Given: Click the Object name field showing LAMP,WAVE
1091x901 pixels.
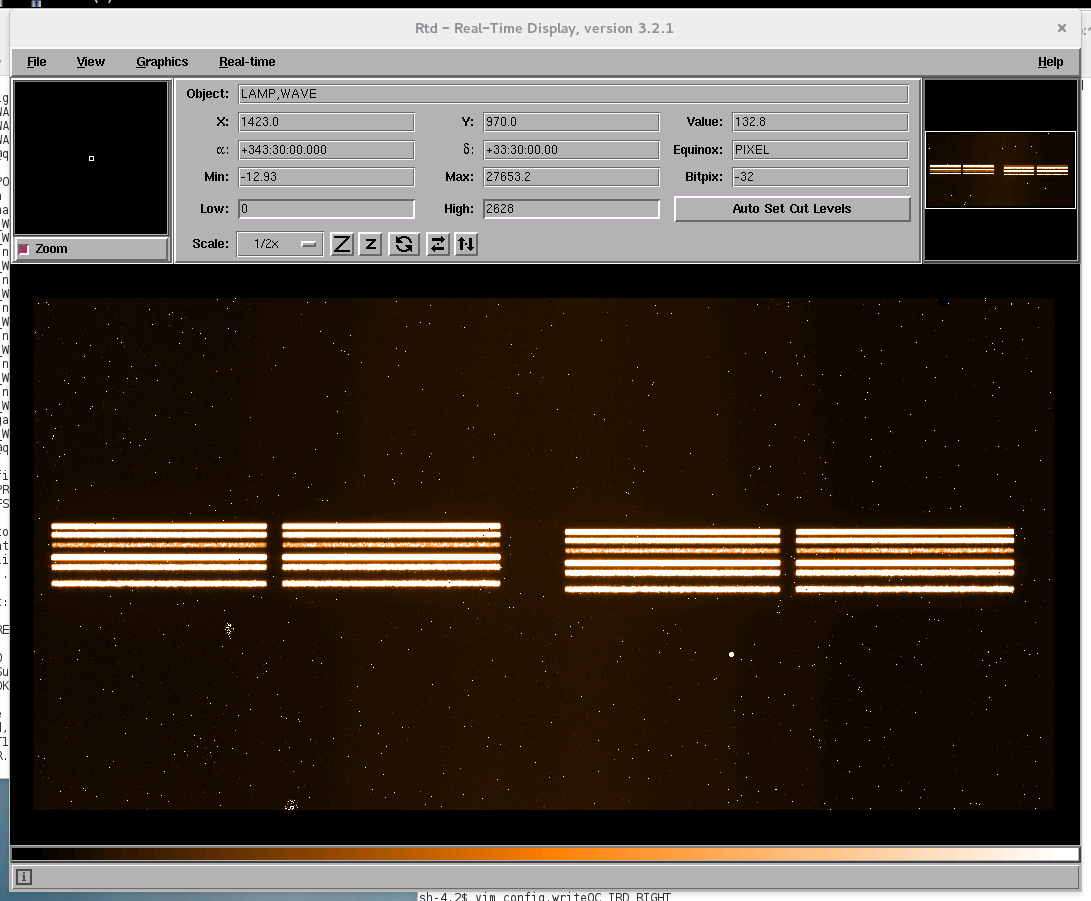Looking at the screenshot, I should click(x=573, y=94).
